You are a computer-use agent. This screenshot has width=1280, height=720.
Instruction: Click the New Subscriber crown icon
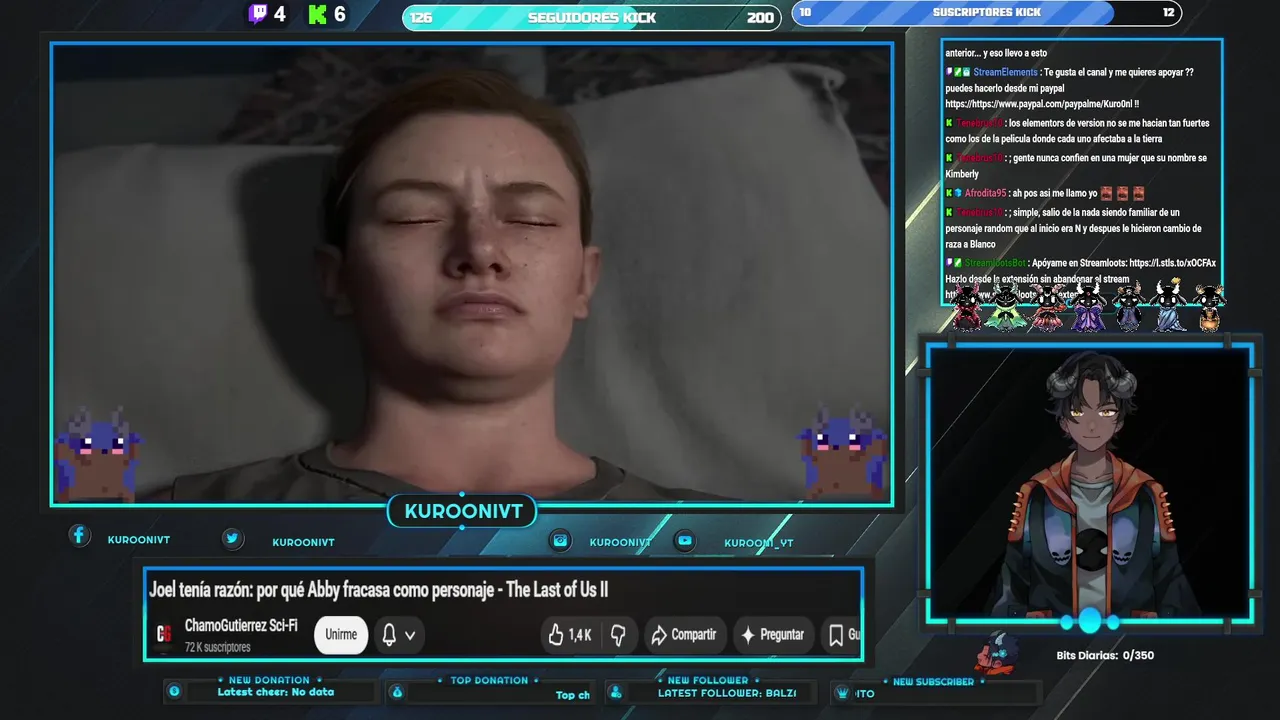841,692
